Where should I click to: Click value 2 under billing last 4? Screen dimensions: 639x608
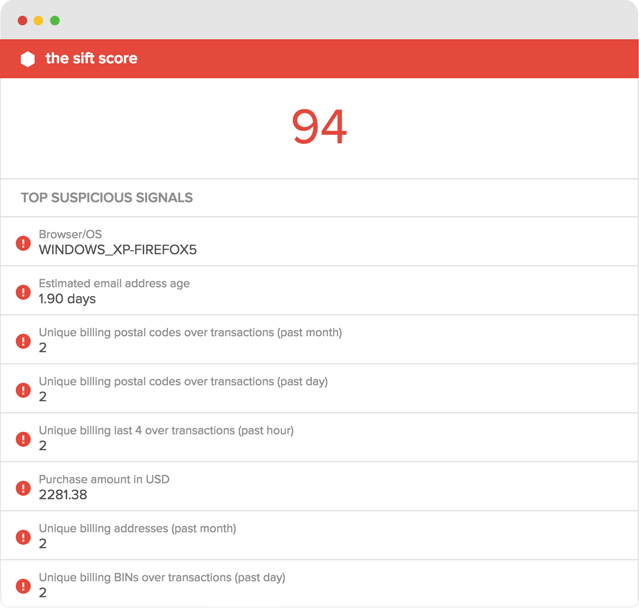pos(43,446)
